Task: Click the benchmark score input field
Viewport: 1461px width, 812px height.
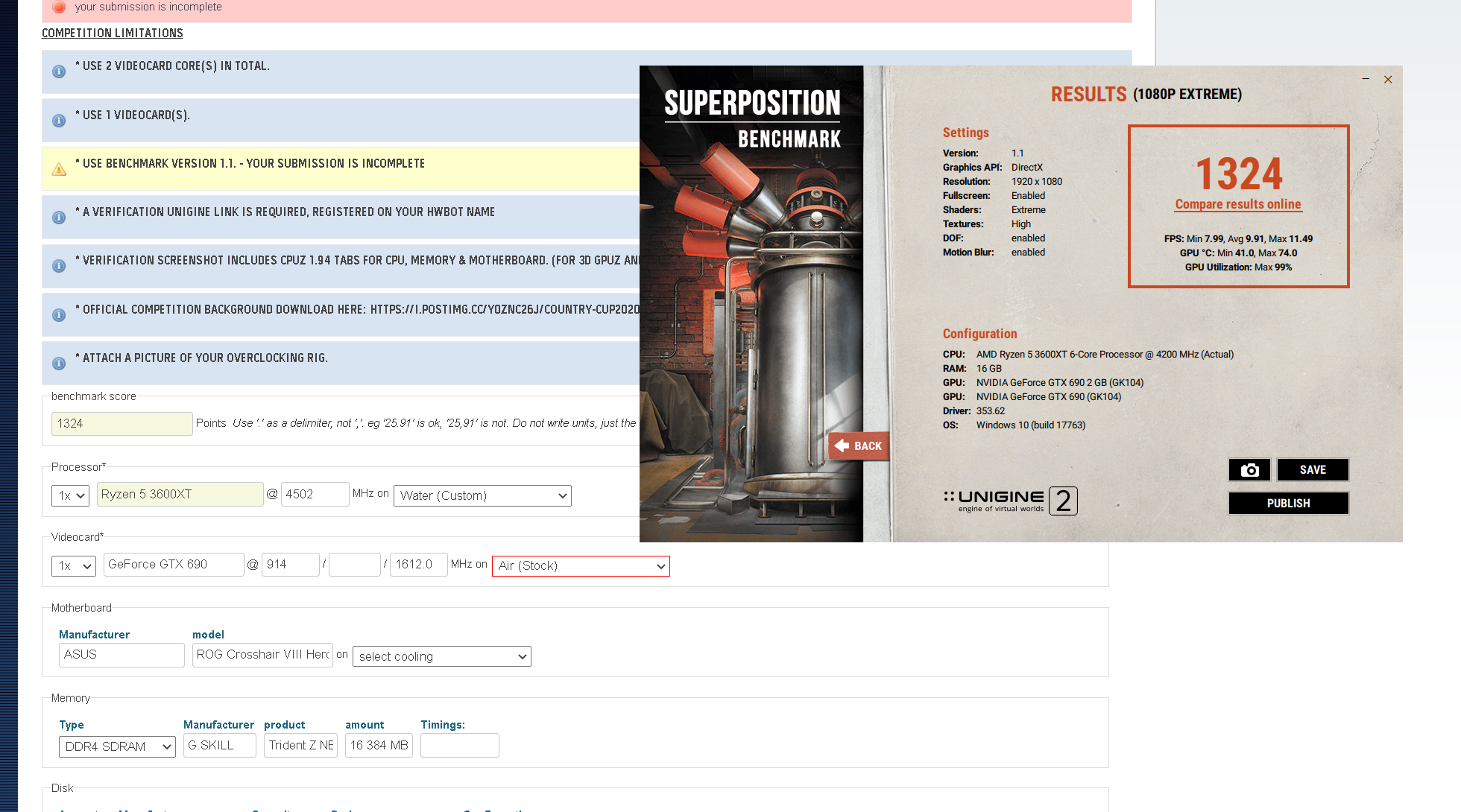Action: [122, 423]
